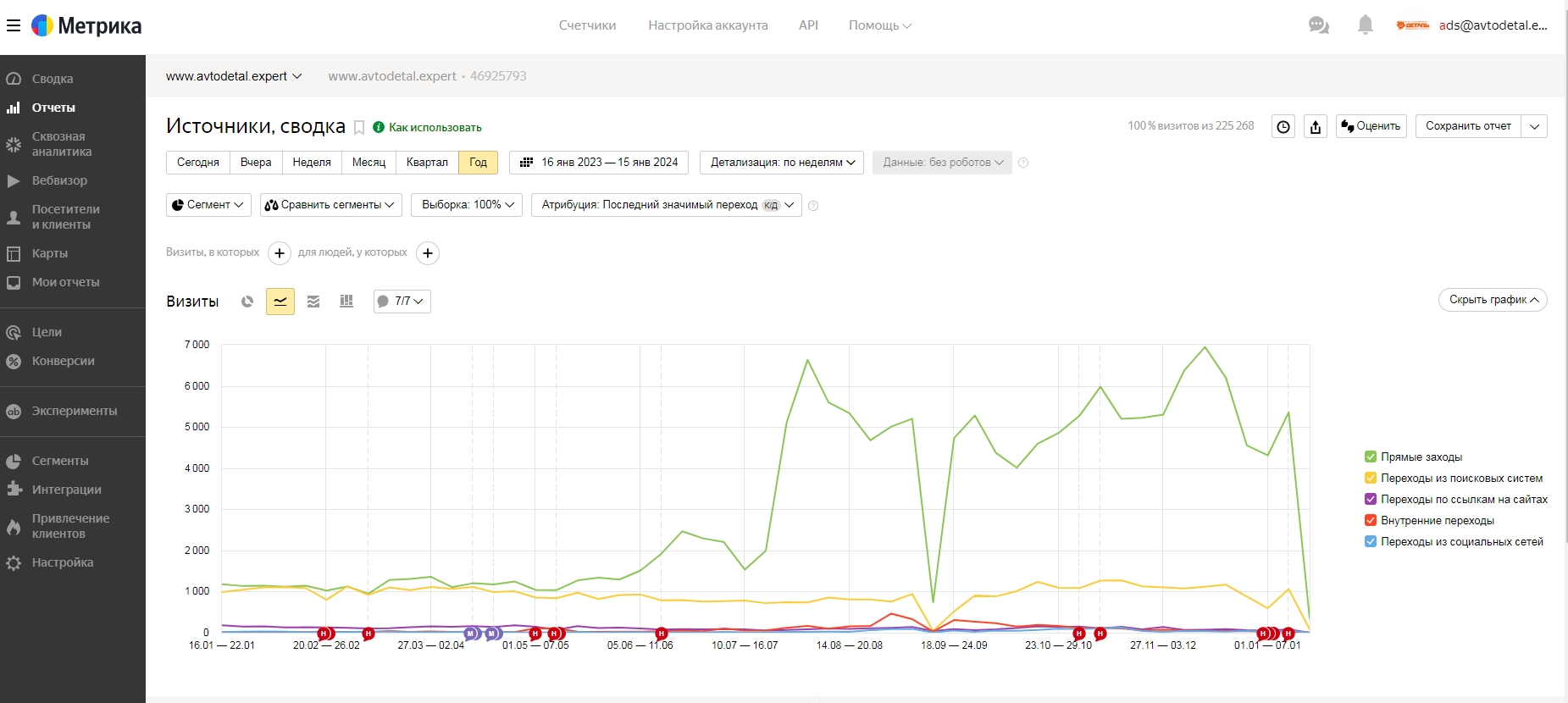
Task: Open the hamburger main menu
Action: click(14, 25)
